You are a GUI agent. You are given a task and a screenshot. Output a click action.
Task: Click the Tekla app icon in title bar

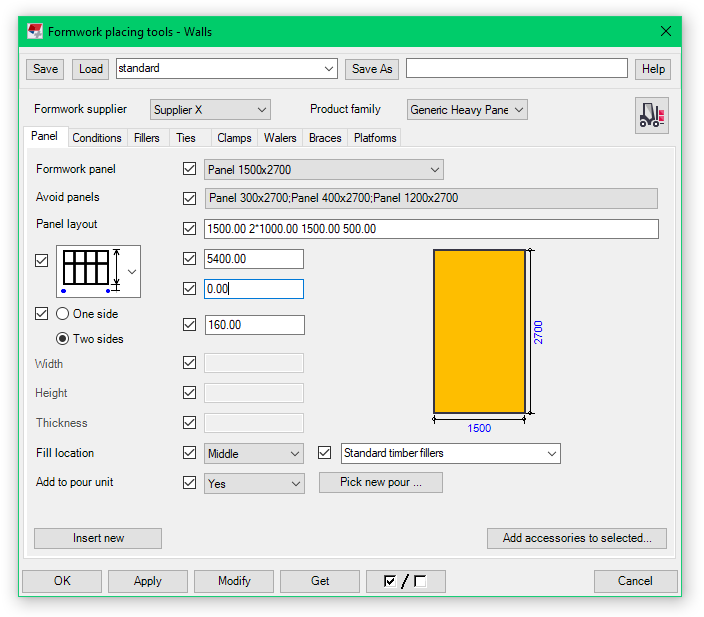pos(35,31)
